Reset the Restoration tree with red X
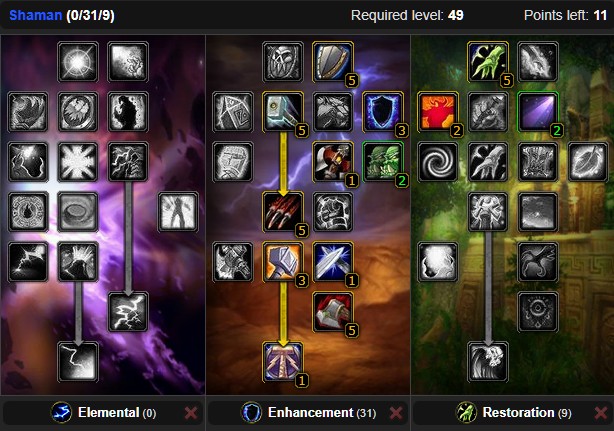Image resolution: width=614 pixels, height=431 pixels. (x=601, y=413)
